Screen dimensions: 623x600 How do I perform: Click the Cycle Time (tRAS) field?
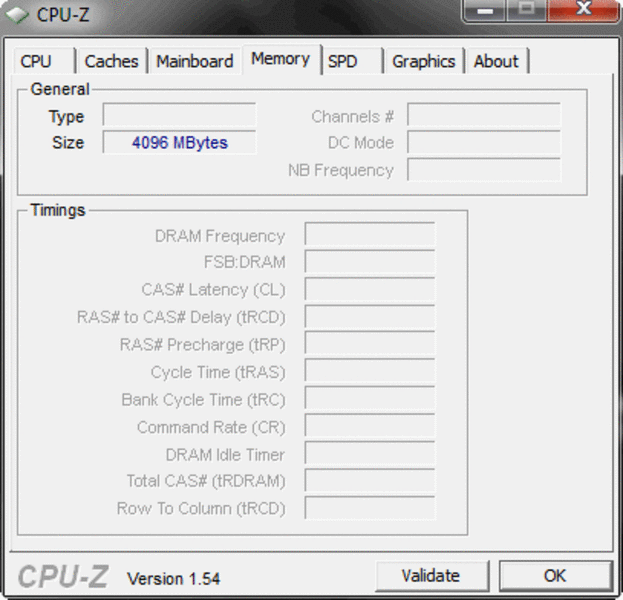point(370,371)
